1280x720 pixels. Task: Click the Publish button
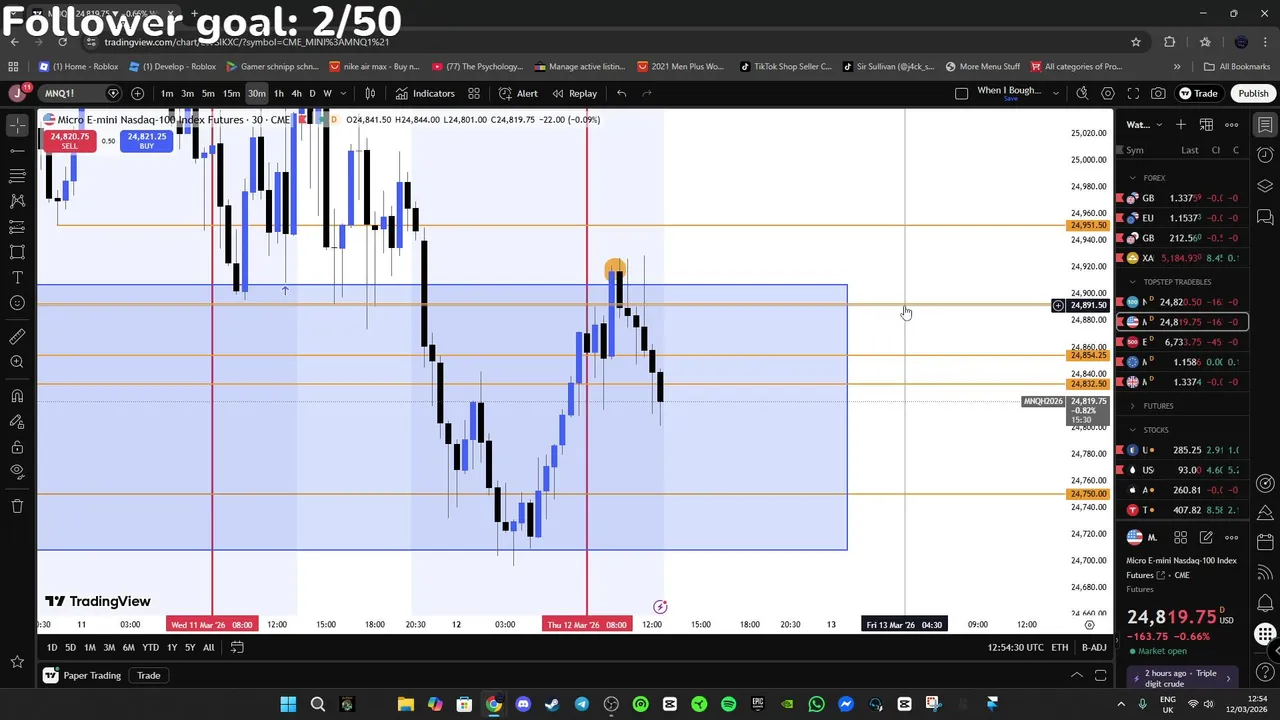tap(1253, 93)
